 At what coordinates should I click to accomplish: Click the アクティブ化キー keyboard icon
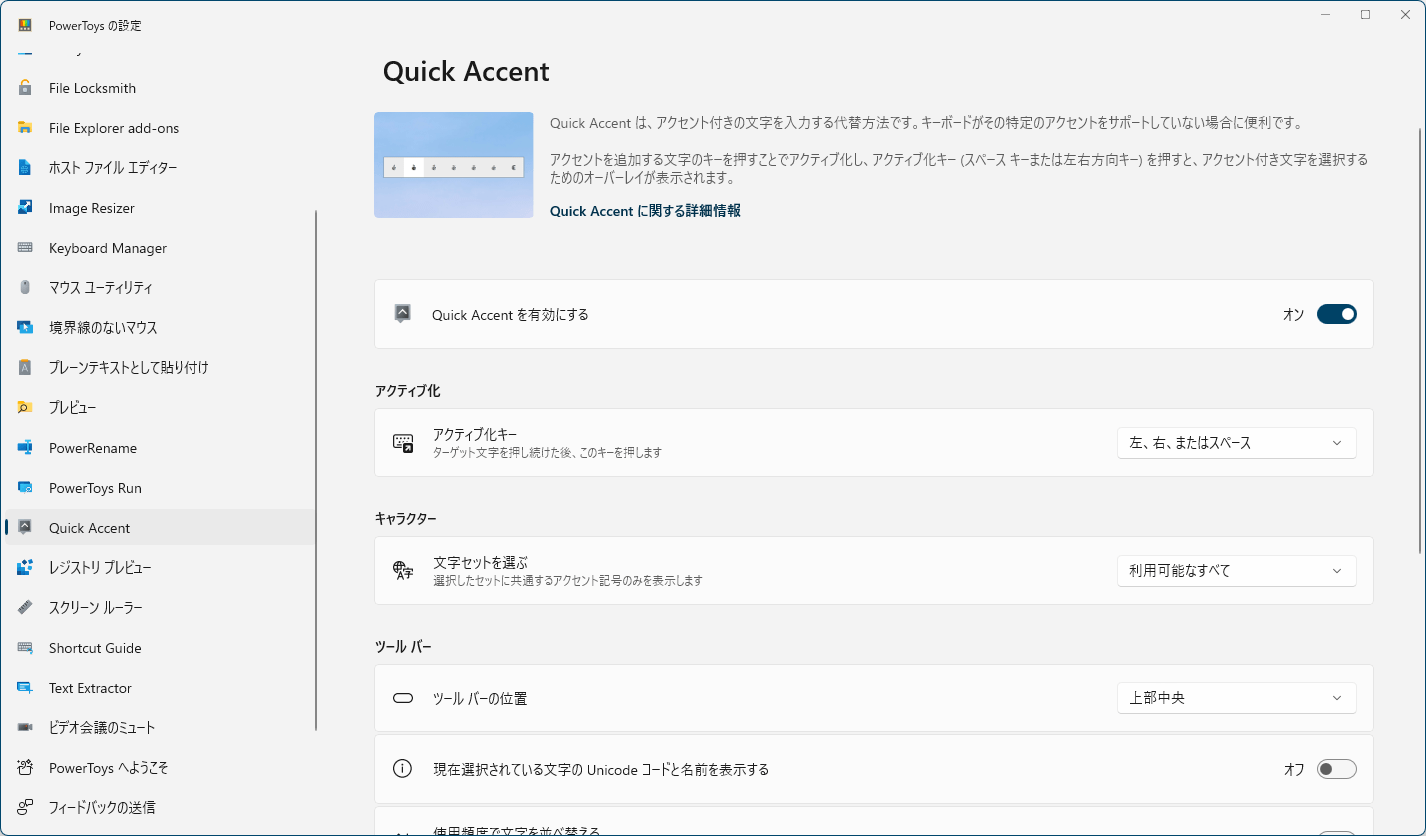pos(403,443)
